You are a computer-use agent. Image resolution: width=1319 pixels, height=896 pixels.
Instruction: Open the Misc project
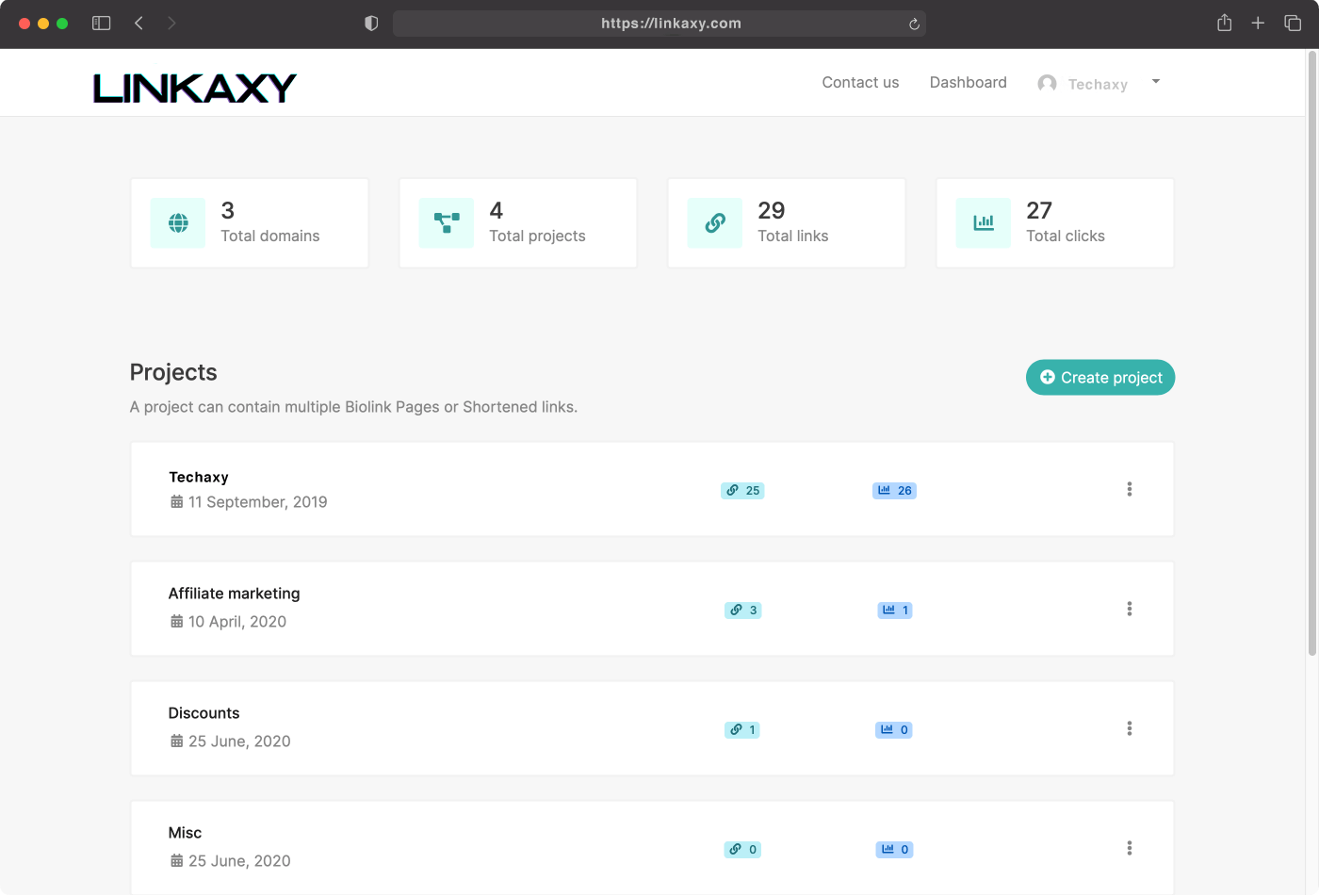[x=185, y=833]
